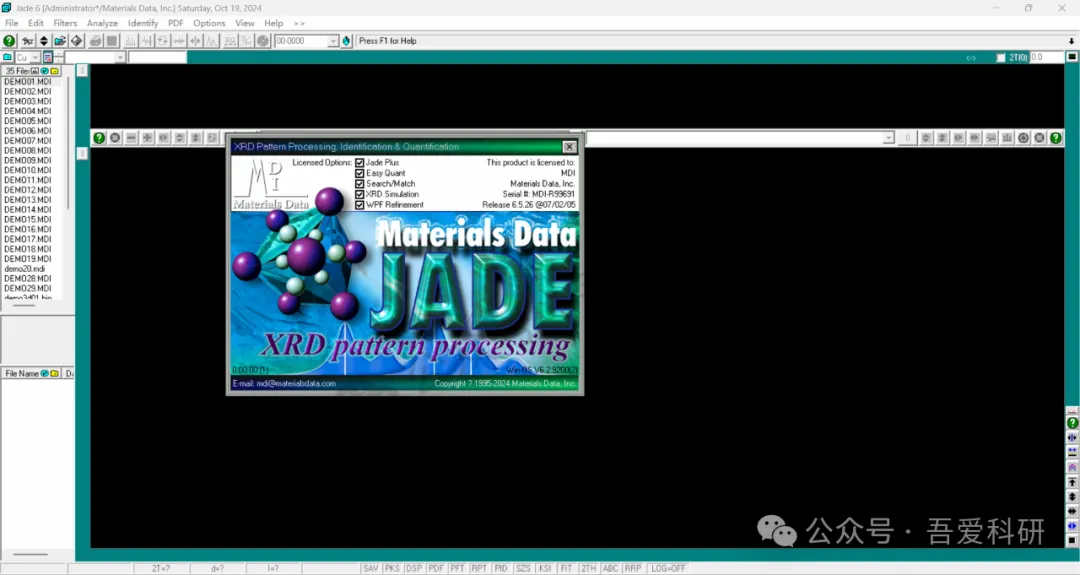Click the find peaks bar-chart icon
This screenshot has width=1080, height=575.
[x=130, y=41]
